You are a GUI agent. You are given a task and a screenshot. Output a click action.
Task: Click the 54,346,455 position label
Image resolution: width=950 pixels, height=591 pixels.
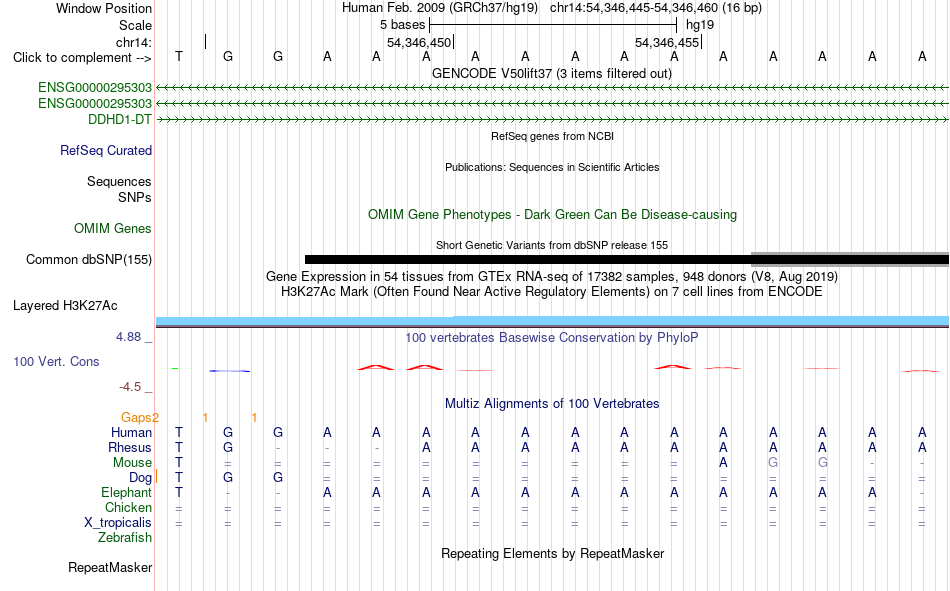(x=667, y=42)
